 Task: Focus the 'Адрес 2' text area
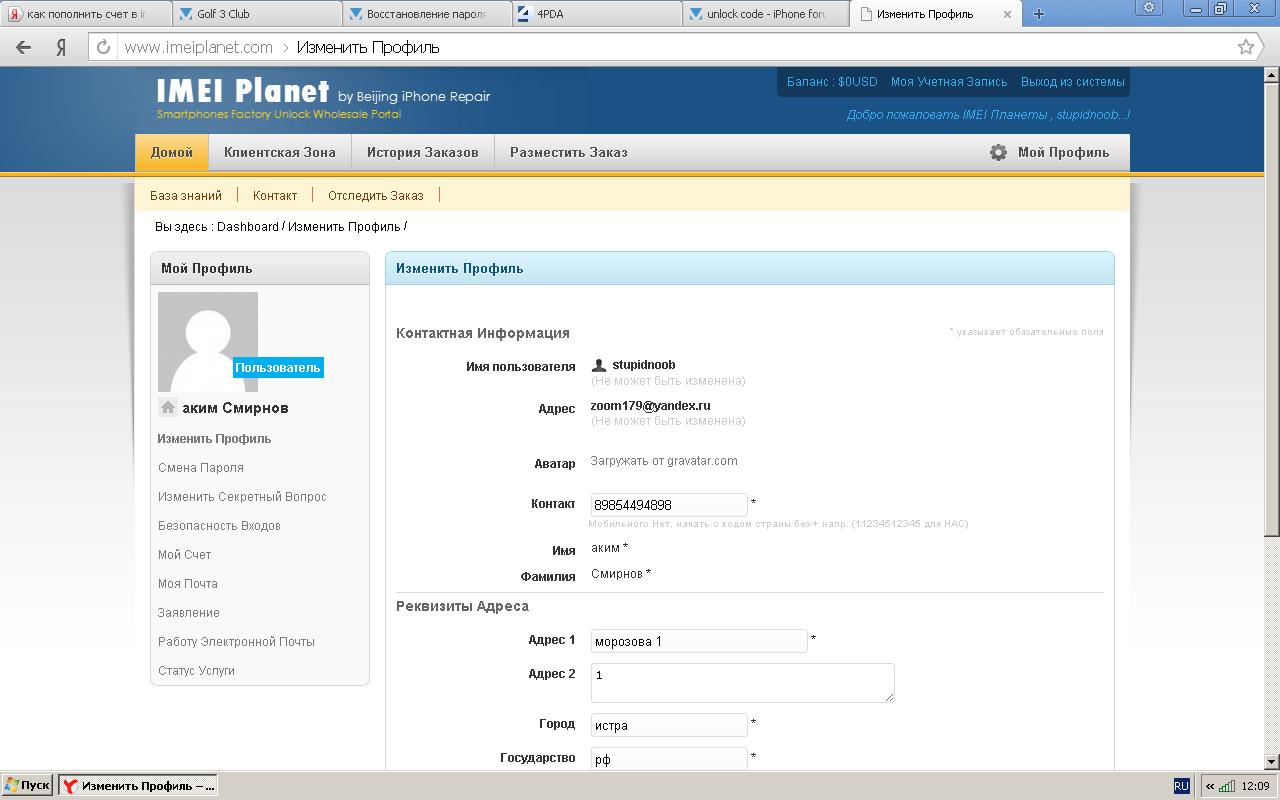pos(742,683)
